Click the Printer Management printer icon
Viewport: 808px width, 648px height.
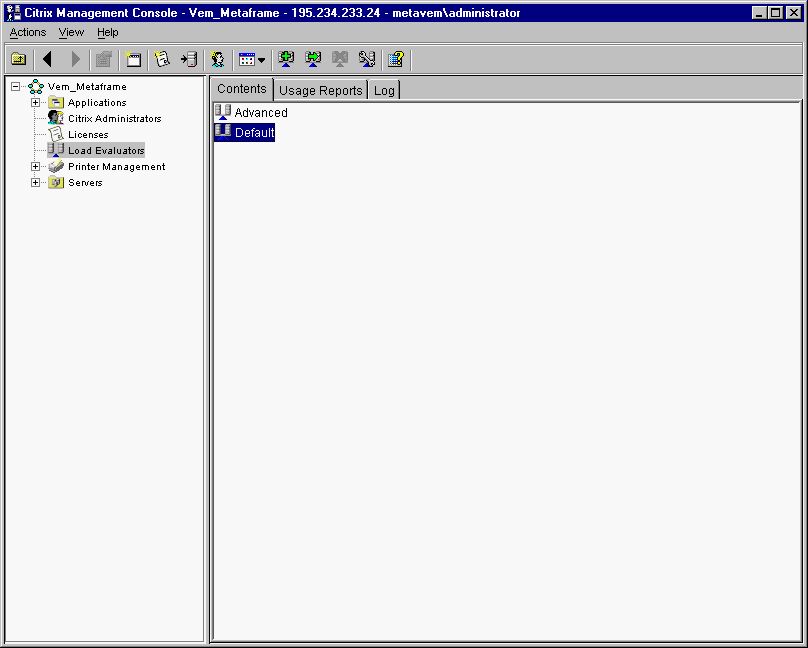(56, 166)
